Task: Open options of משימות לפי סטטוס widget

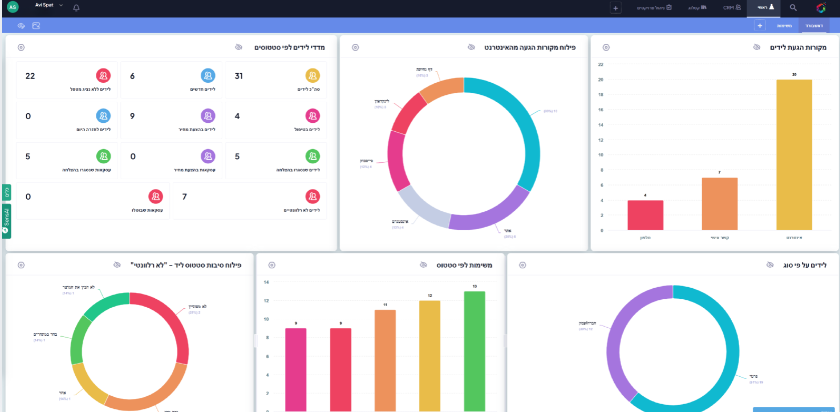Action: coord(272,265)
